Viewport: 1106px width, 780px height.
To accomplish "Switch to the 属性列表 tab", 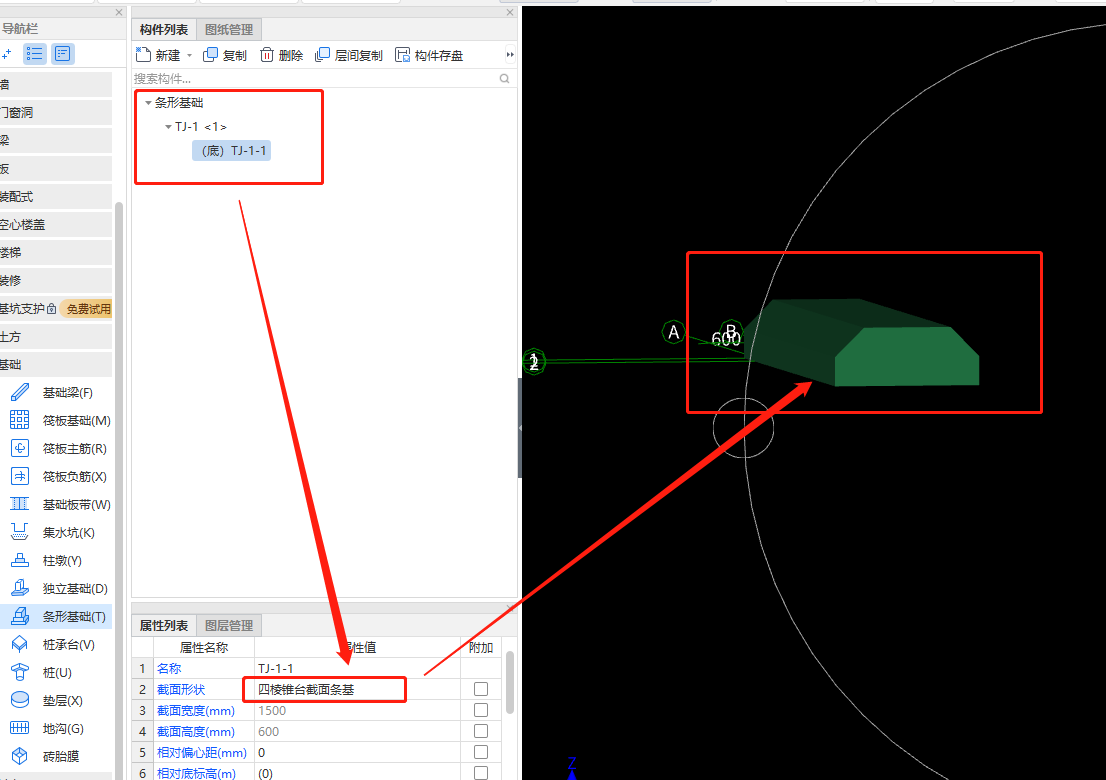I will (164, 626).
